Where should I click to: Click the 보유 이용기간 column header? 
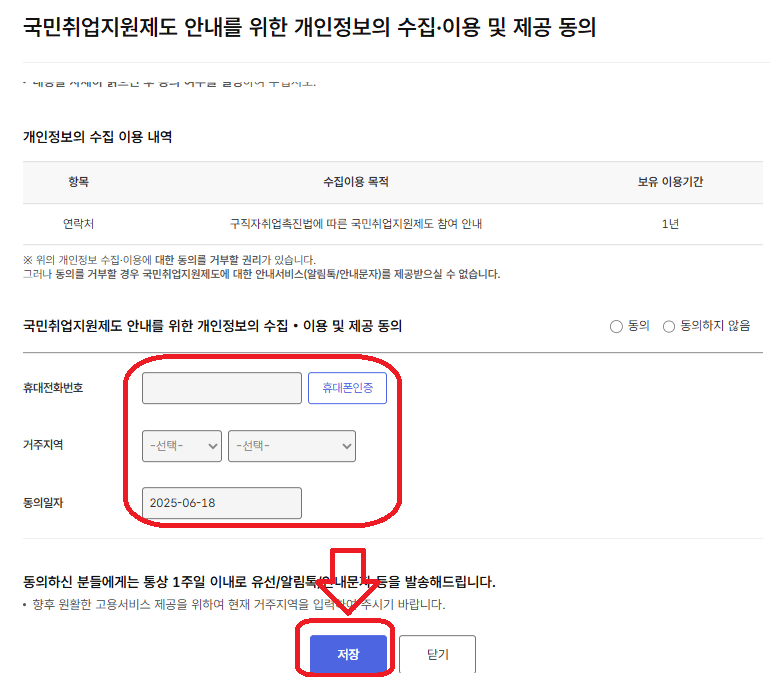coord(670,182)
